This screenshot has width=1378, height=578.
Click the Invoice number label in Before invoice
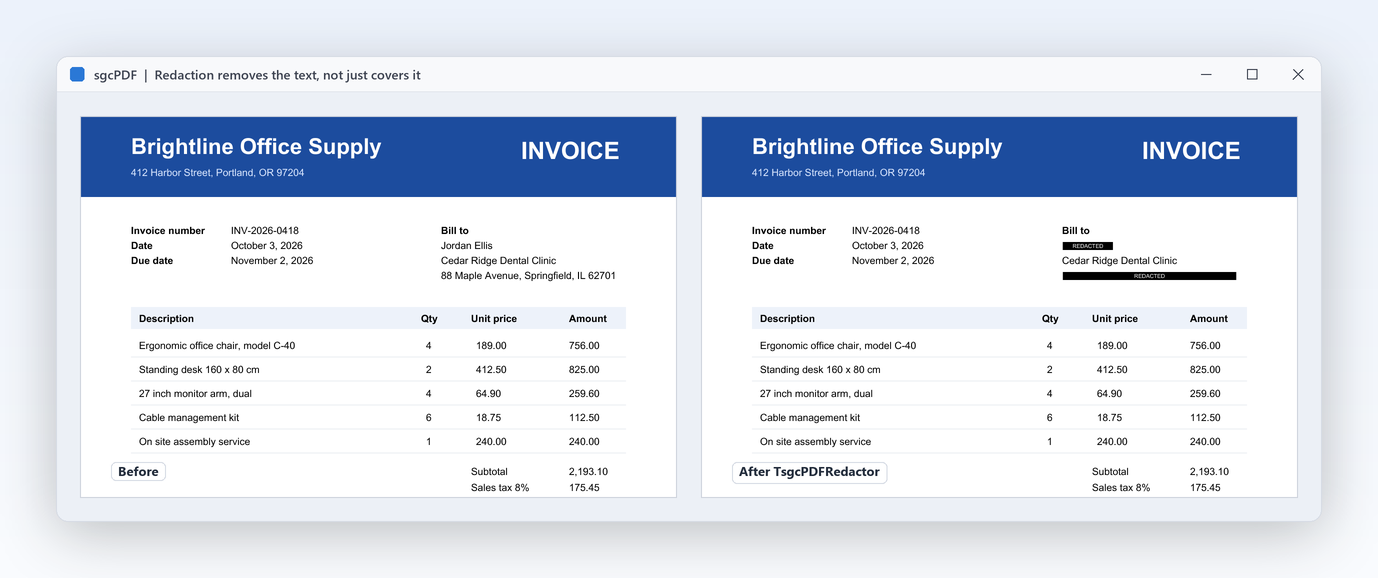coord(168,231)
